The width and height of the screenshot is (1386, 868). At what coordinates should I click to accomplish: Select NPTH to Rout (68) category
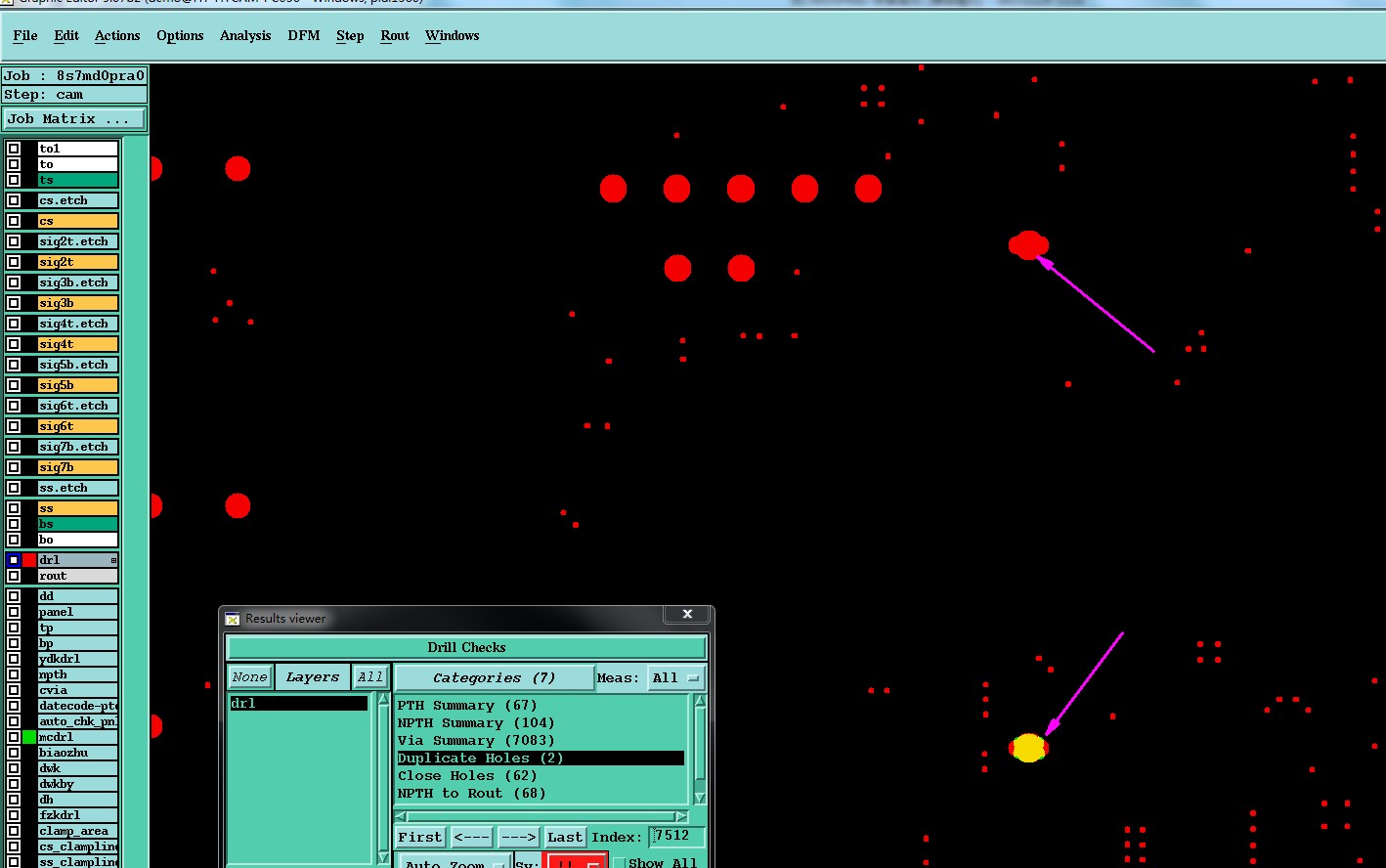541,793
